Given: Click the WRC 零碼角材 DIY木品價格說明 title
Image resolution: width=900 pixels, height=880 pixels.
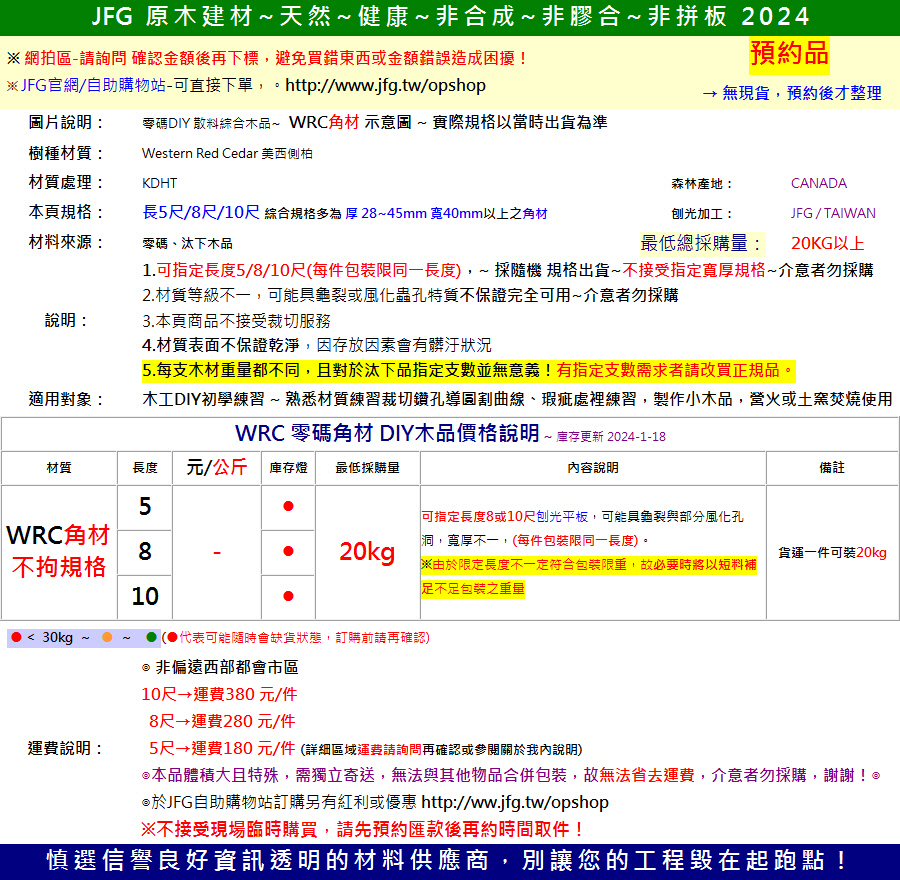Looking at the screenshot, I should point(387,433).
